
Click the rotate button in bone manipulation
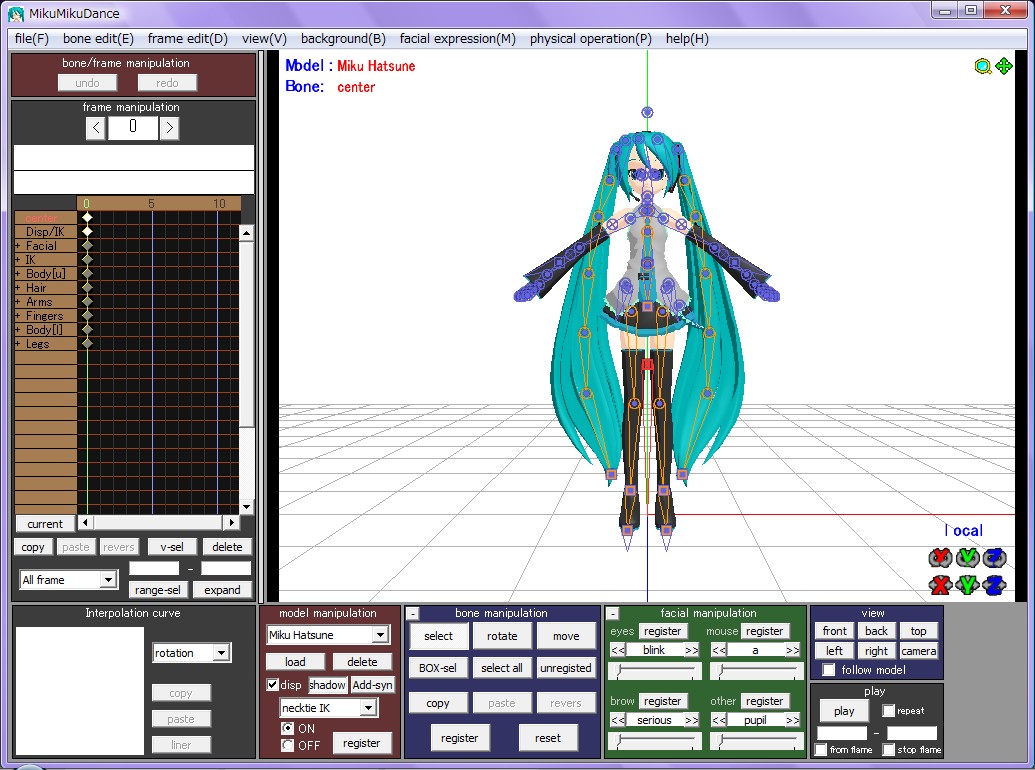point(502,636)
